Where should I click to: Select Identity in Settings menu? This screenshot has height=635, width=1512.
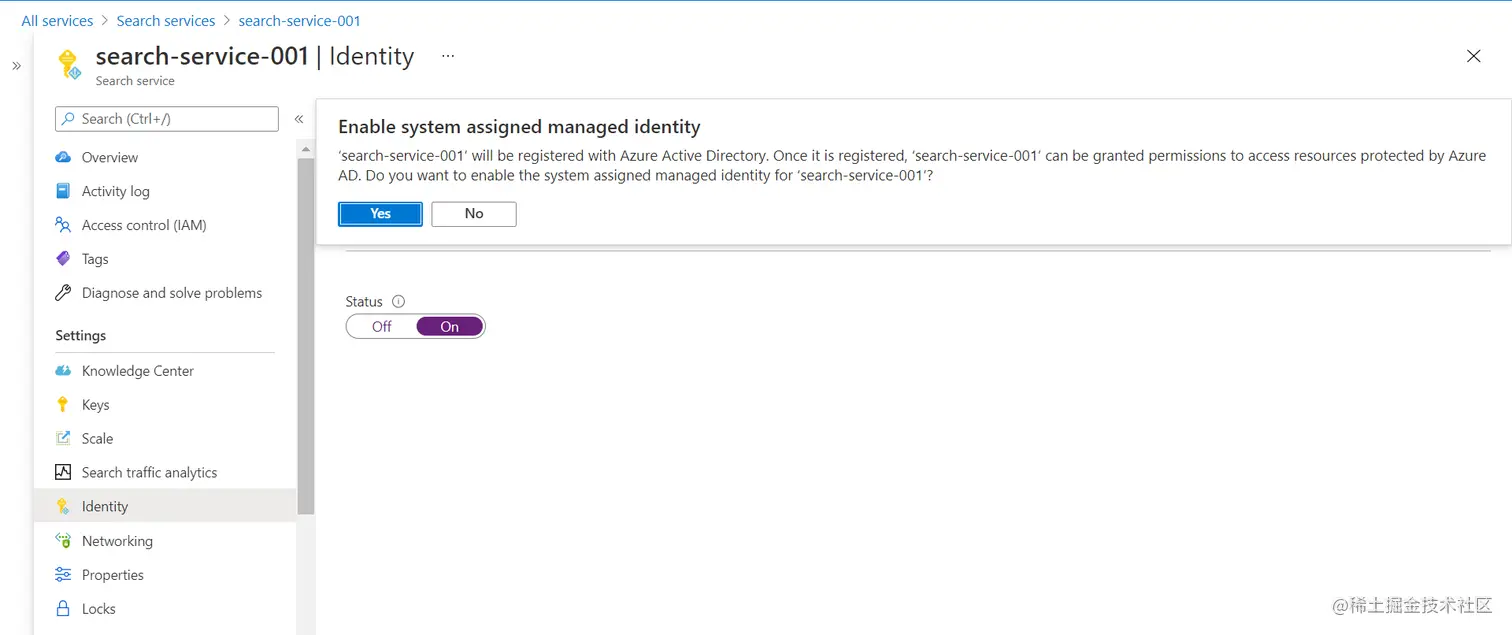click(x=165, y=506)
